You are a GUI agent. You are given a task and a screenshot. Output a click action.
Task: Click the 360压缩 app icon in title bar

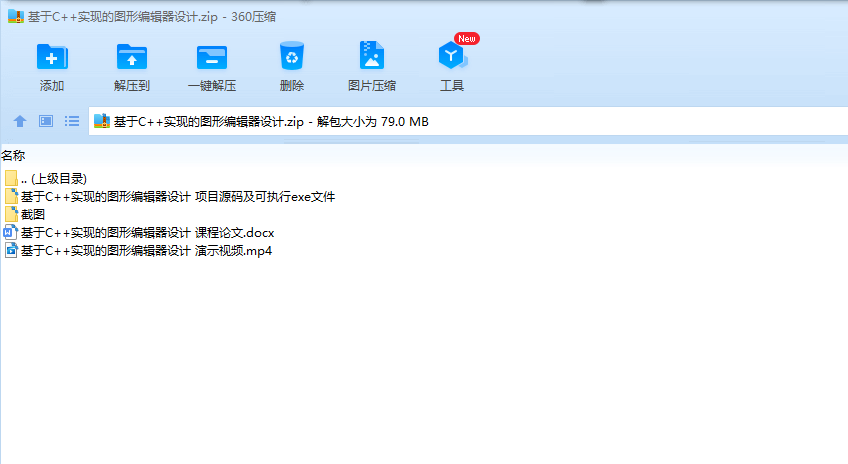click(x=16, y=16)
